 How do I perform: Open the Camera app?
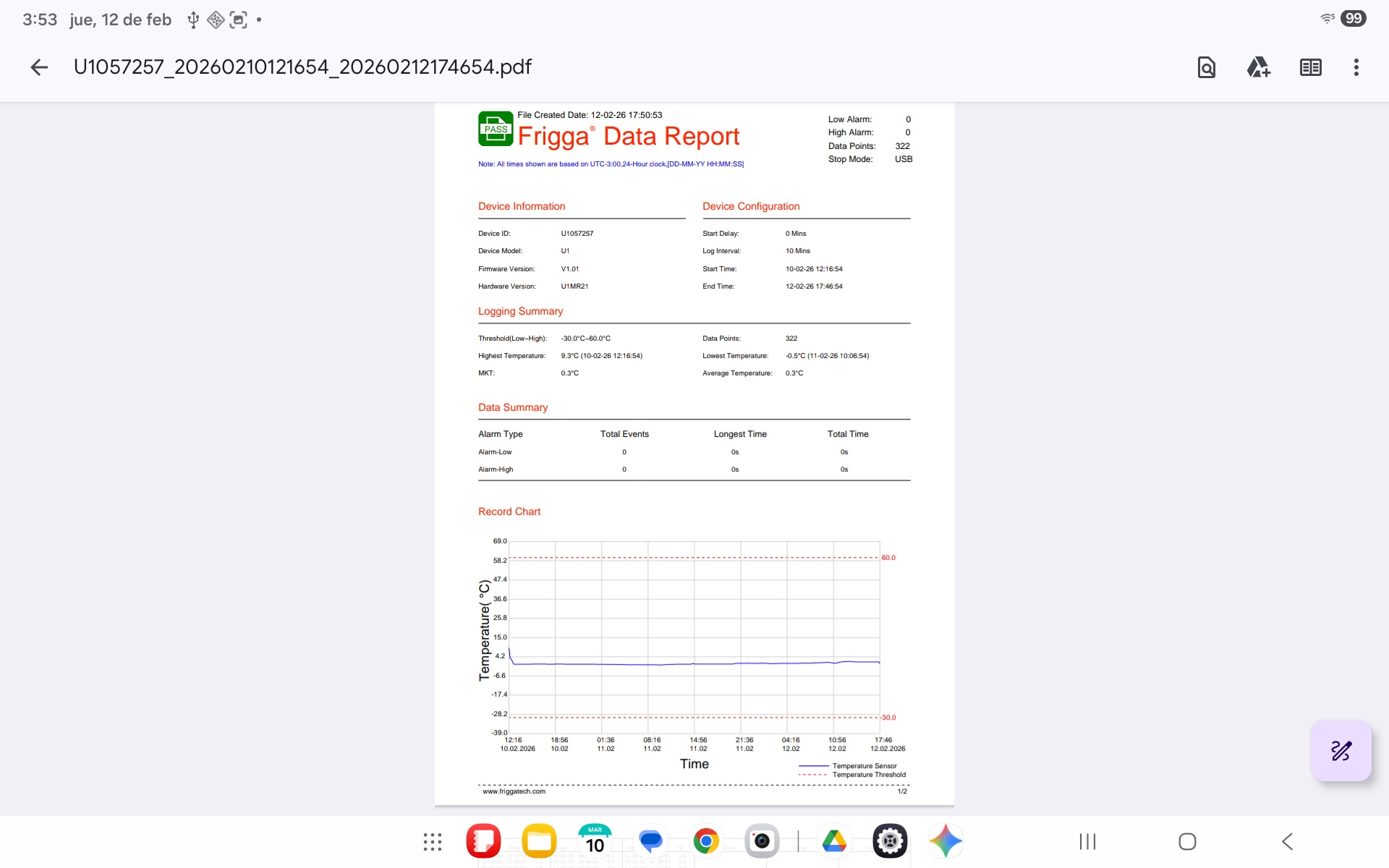[762, 841]
